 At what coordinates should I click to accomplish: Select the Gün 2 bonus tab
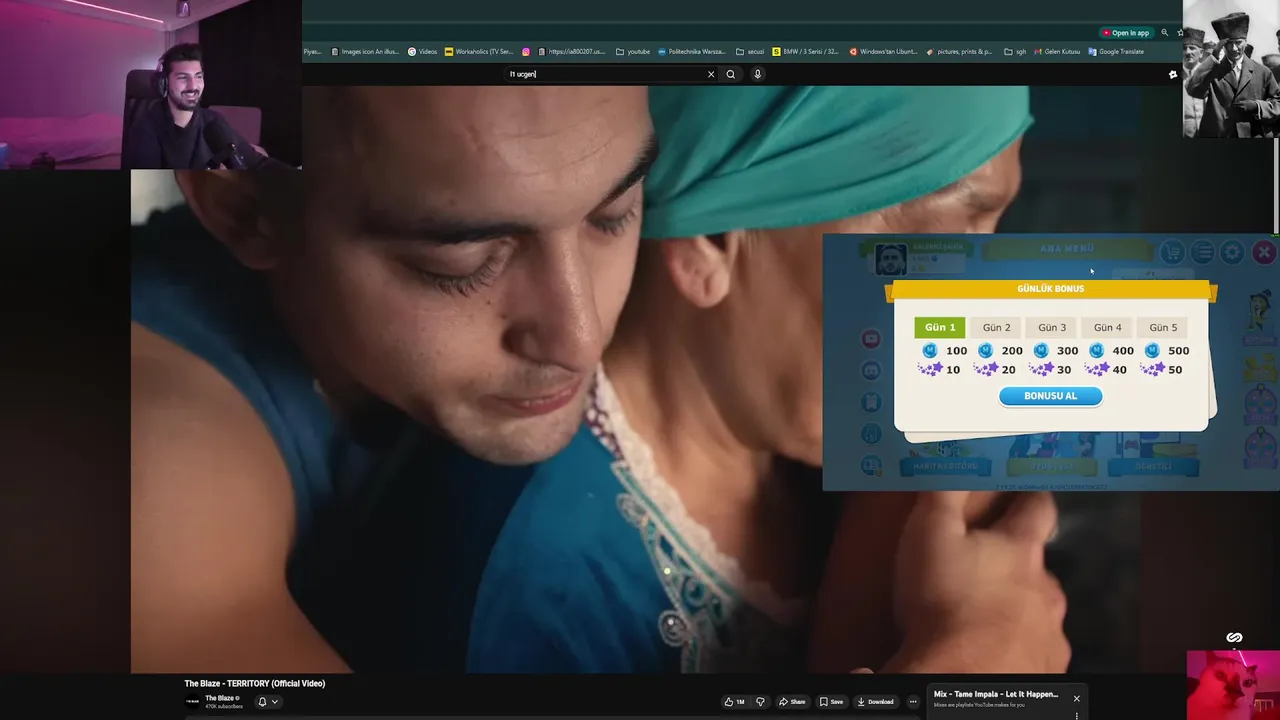[x=996, y=327]
